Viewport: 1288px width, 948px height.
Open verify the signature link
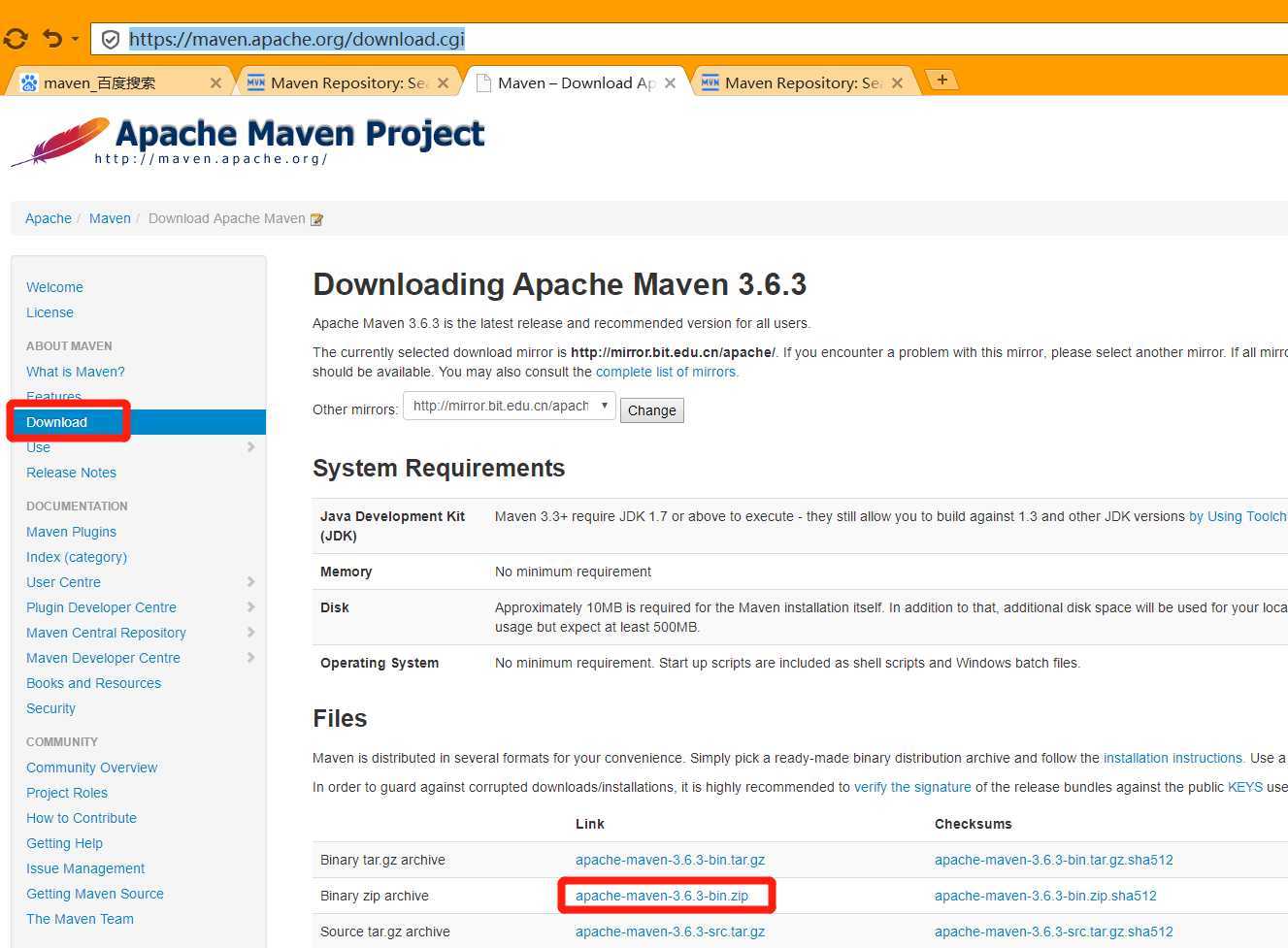912,787
